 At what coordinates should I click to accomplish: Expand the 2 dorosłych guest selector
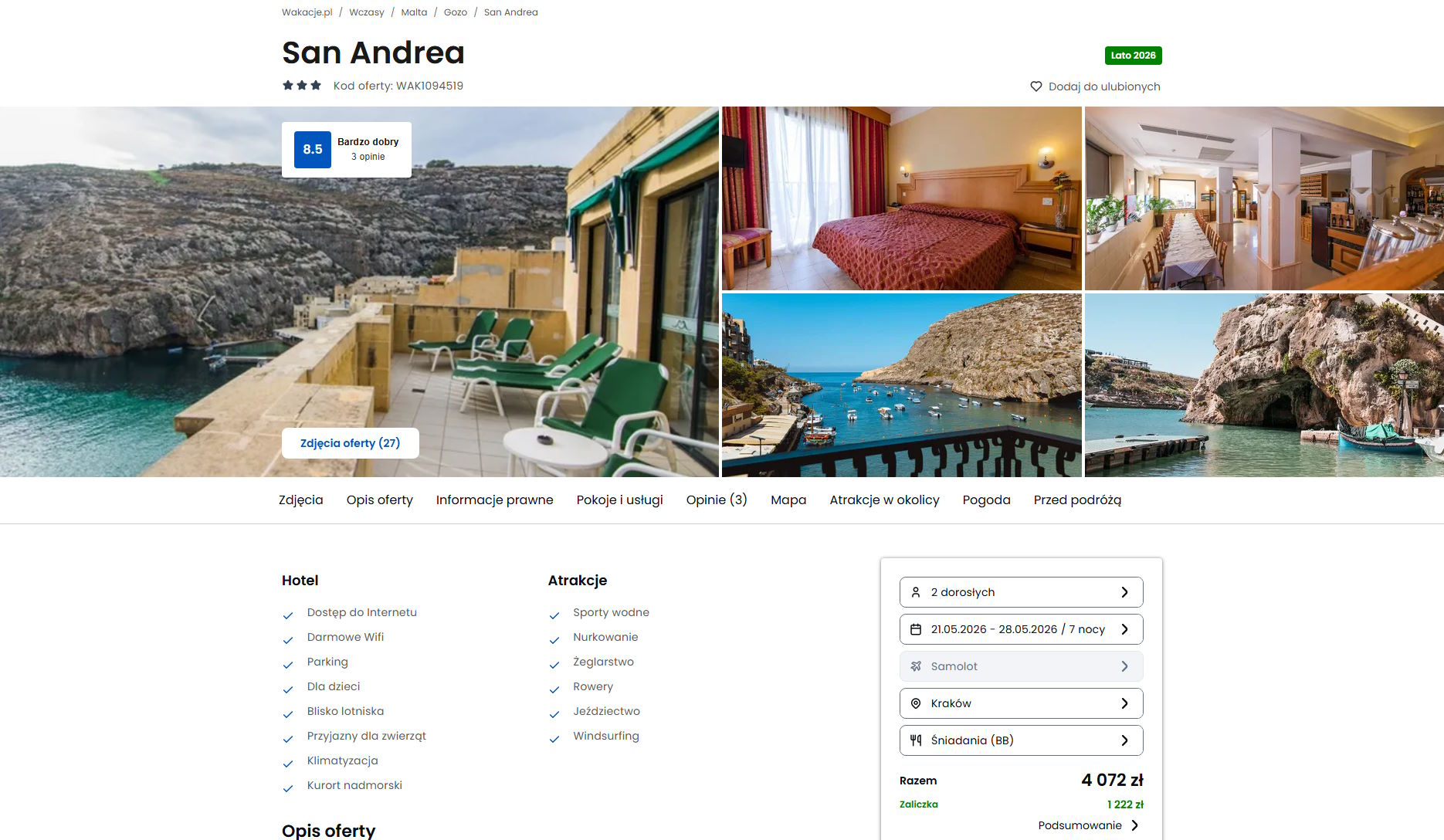point(1021,592)
